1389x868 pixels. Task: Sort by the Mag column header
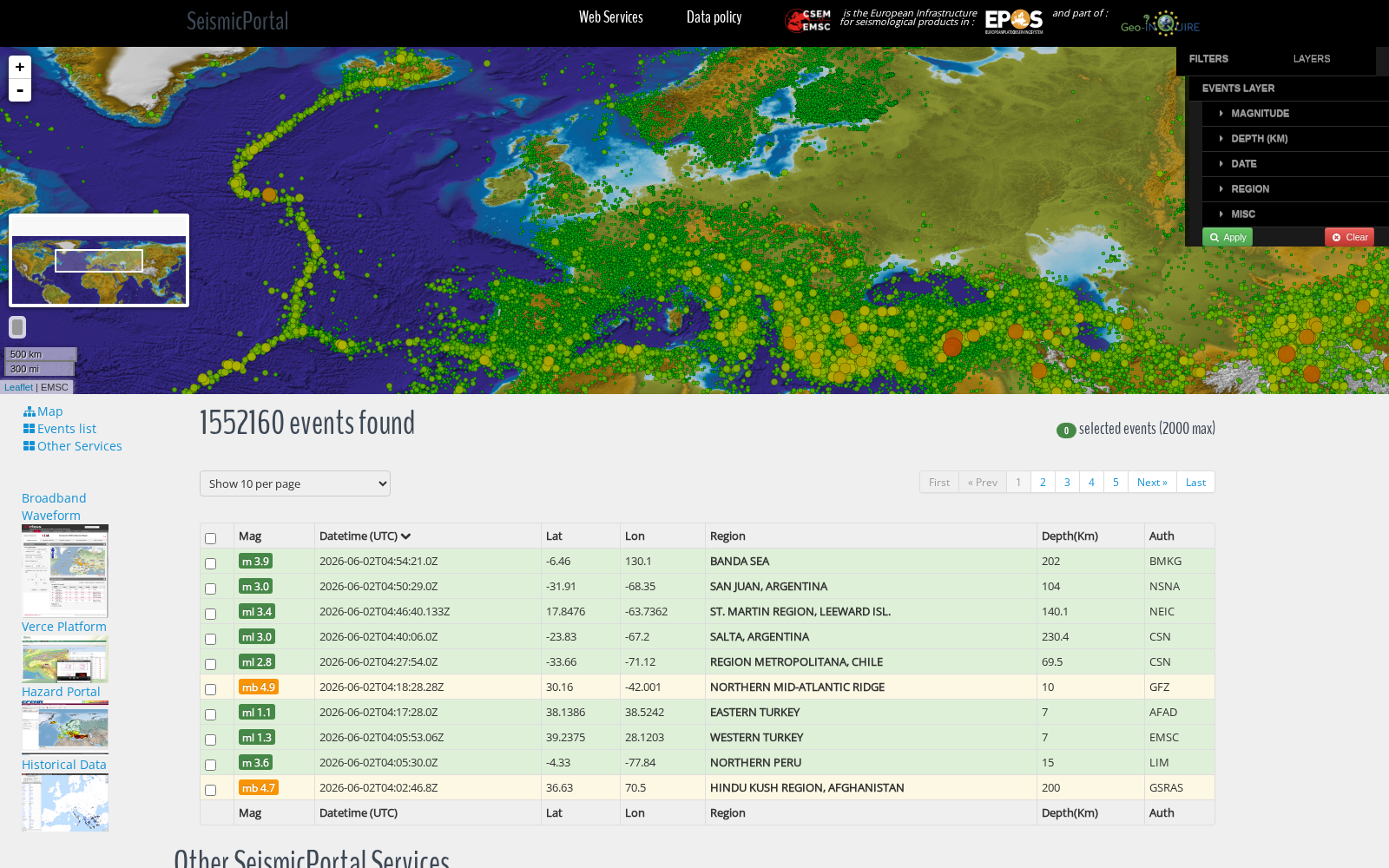point(250,536)
